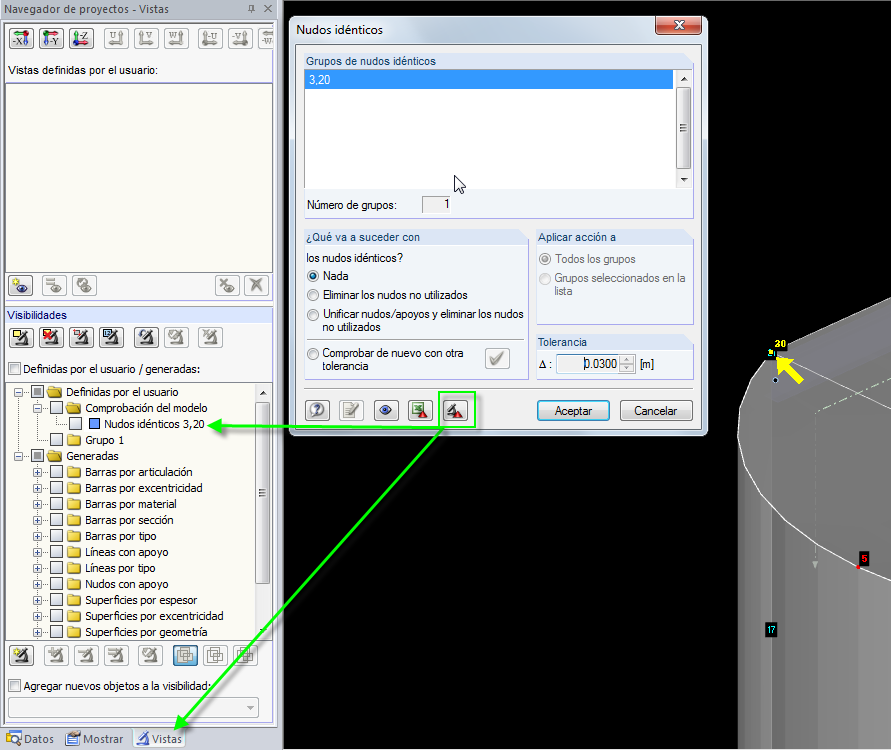Expand Barras por articulación node
Viewport: 891px width, 750px height.
point(38,472)
